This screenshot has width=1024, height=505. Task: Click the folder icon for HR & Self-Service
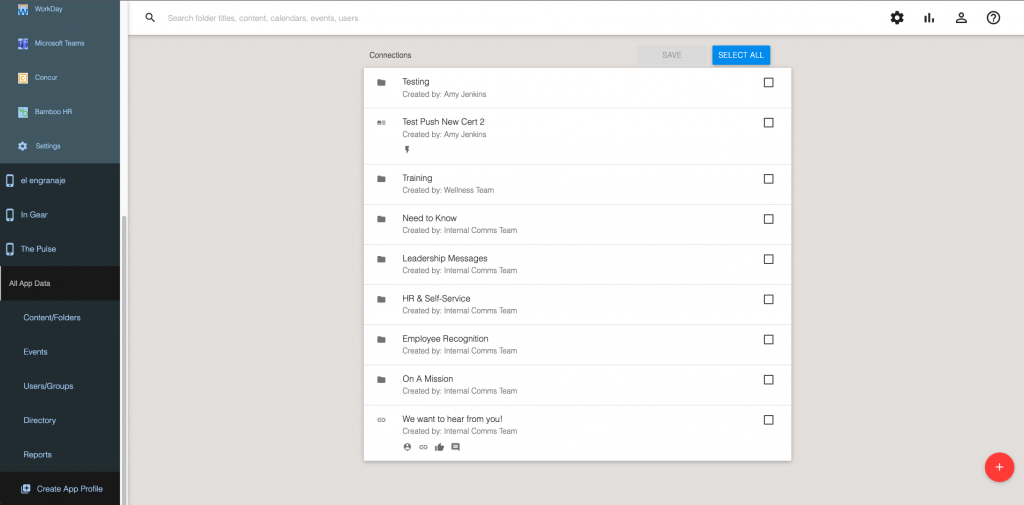[x=381, y=299]
